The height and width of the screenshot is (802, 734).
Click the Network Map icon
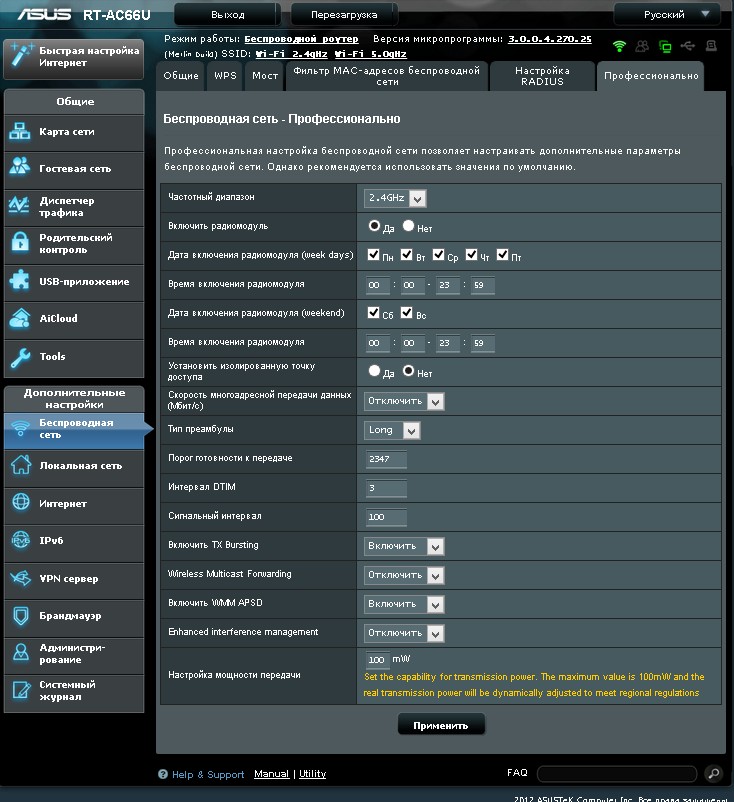pos(20,131)
